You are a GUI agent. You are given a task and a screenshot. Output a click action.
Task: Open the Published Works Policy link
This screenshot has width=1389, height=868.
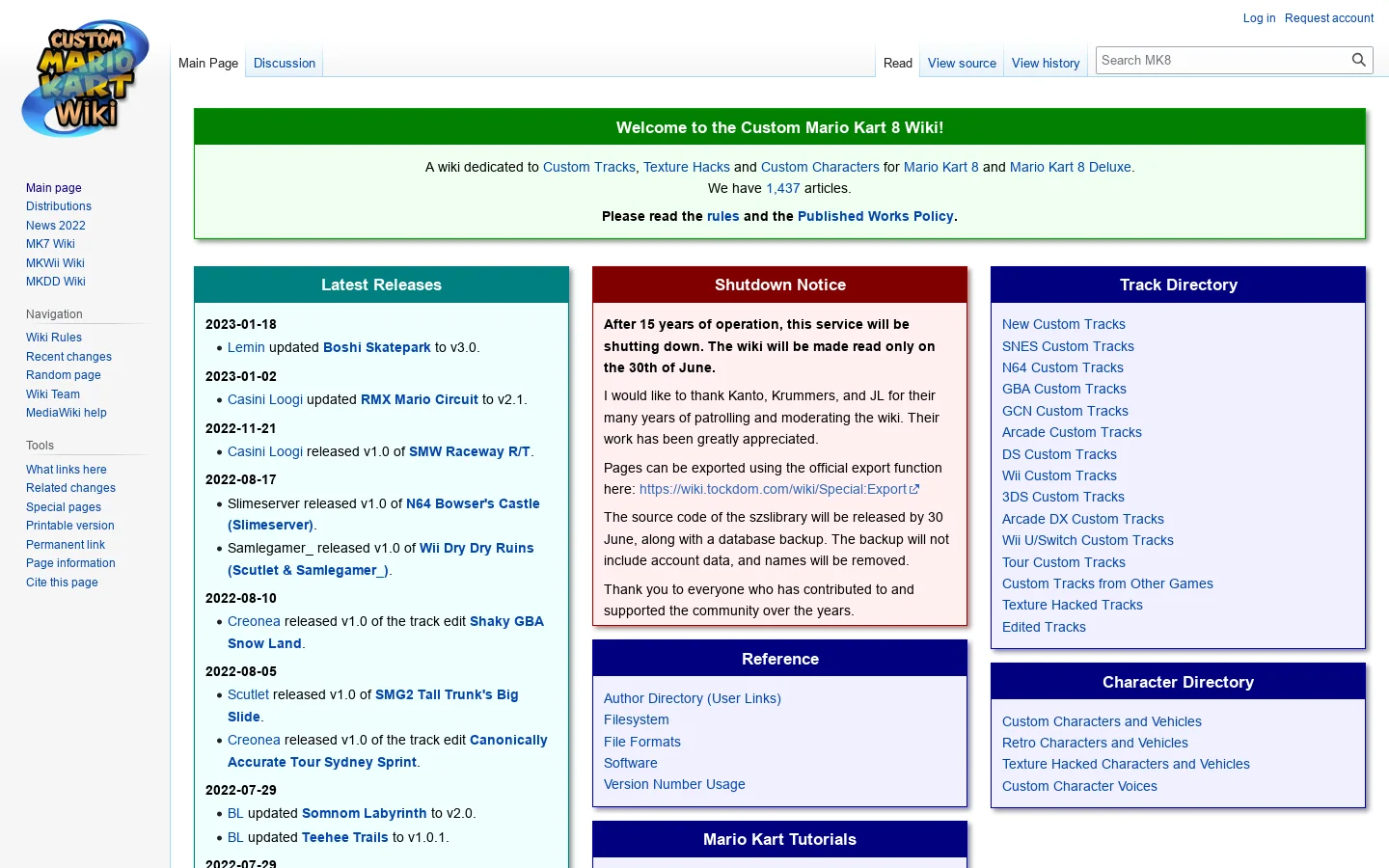[x=876, y=216]
